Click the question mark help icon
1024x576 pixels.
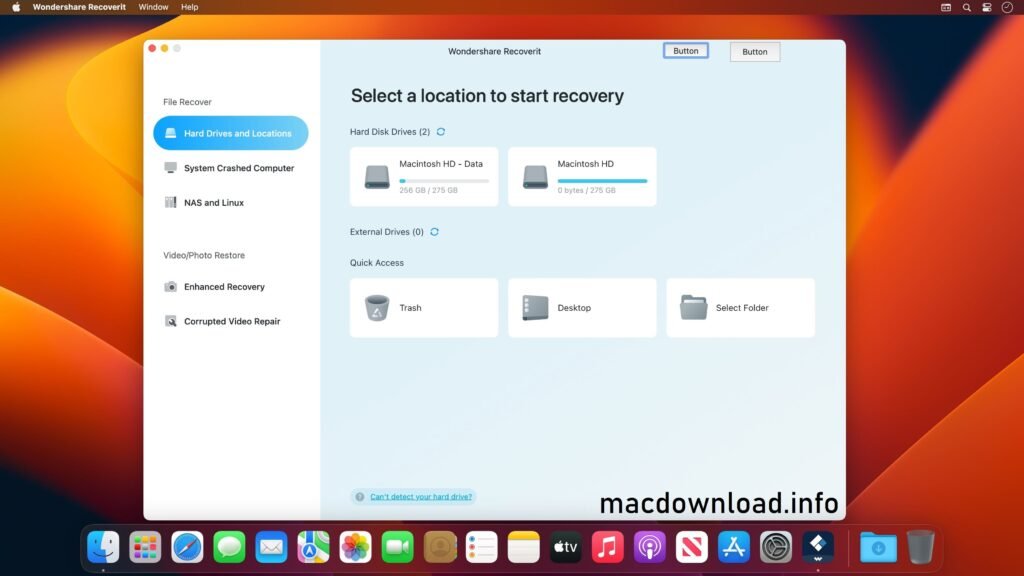[x=359, y=496]
